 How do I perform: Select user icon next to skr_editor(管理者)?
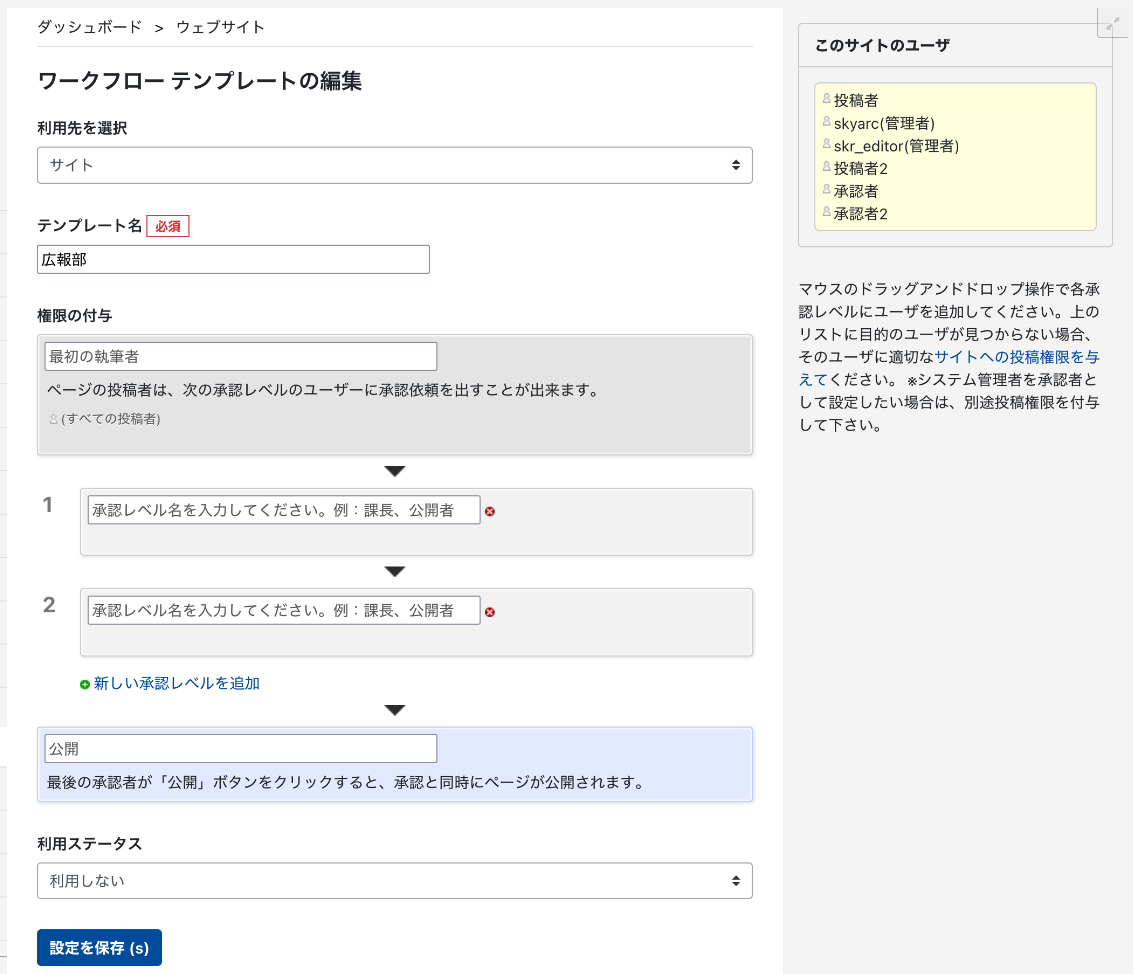[827, 145]
